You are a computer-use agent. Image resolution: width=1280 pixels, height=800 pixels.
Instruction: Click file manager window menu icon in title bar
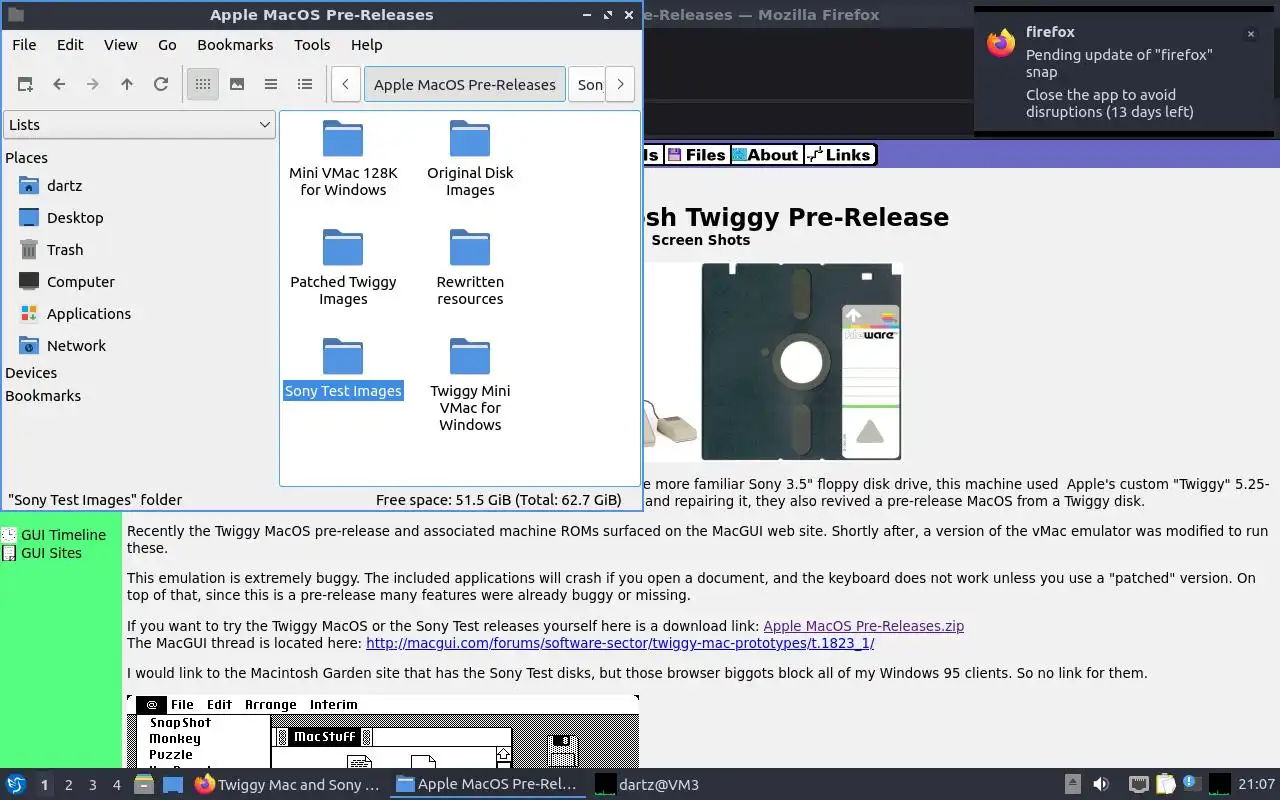point(15,15)
